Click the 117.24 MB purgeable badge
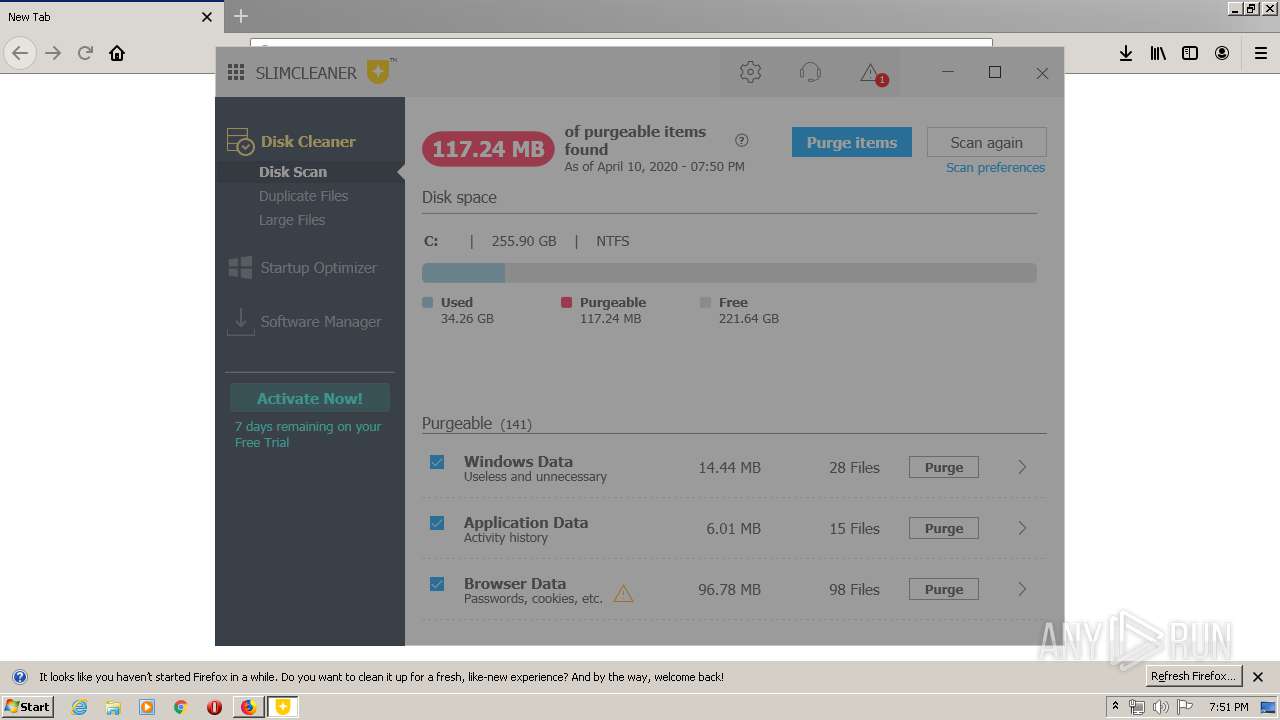 pyautogui.click(x=488, y=149)
